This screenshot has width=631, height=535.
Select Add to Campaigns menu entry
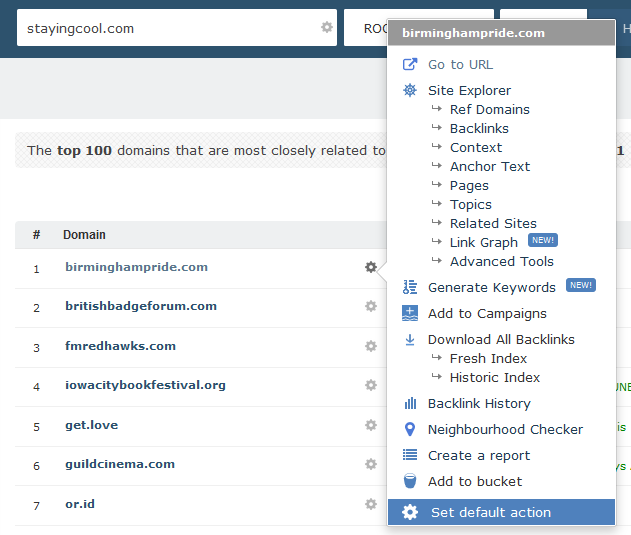pyautogui.click(x=487, y=314)
